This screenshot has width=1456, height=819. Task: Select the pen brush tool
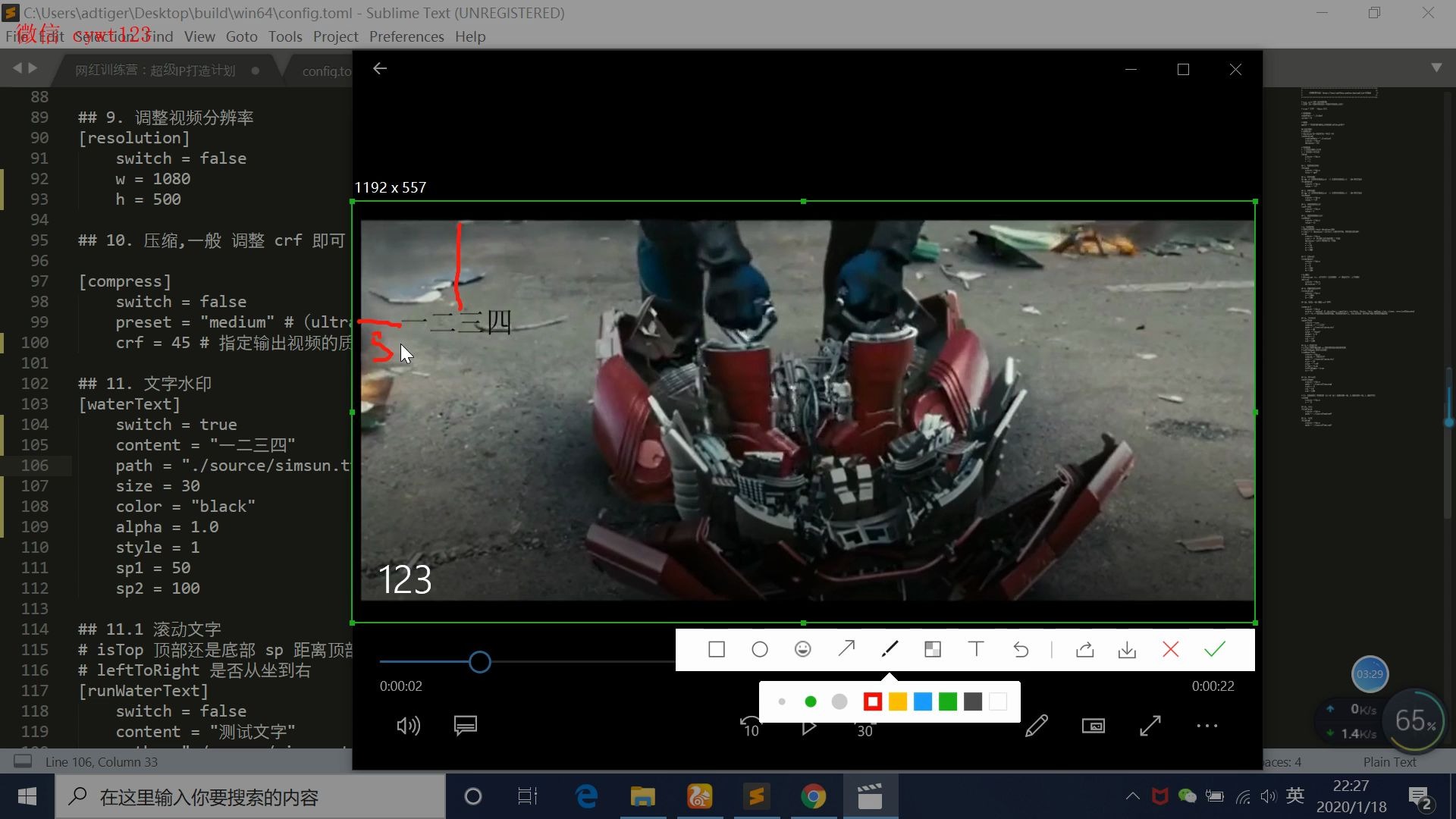(x=890, y=649)
